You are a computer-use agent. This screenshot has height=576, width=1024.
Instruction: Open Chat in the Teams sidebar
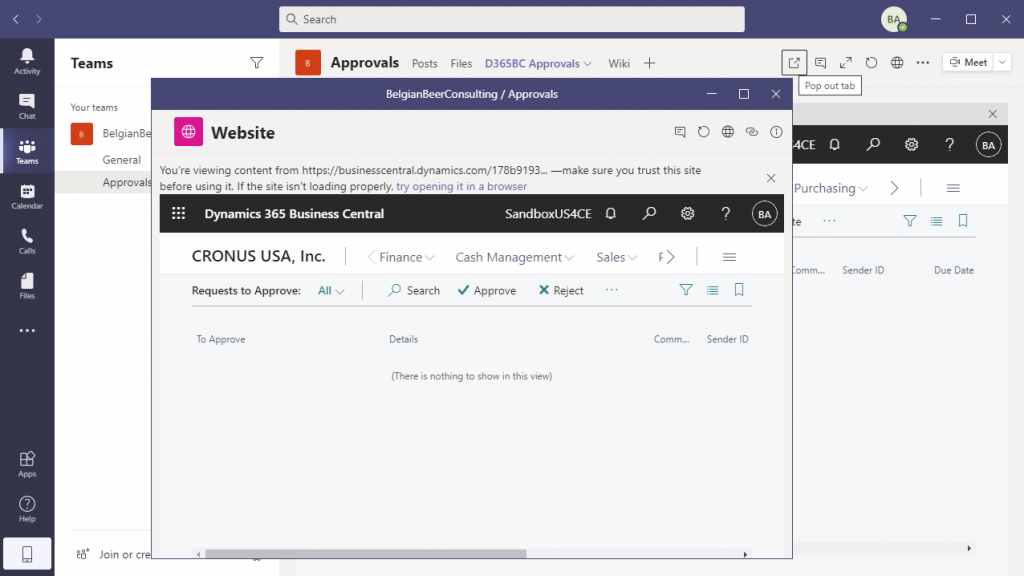coord(27,106)
